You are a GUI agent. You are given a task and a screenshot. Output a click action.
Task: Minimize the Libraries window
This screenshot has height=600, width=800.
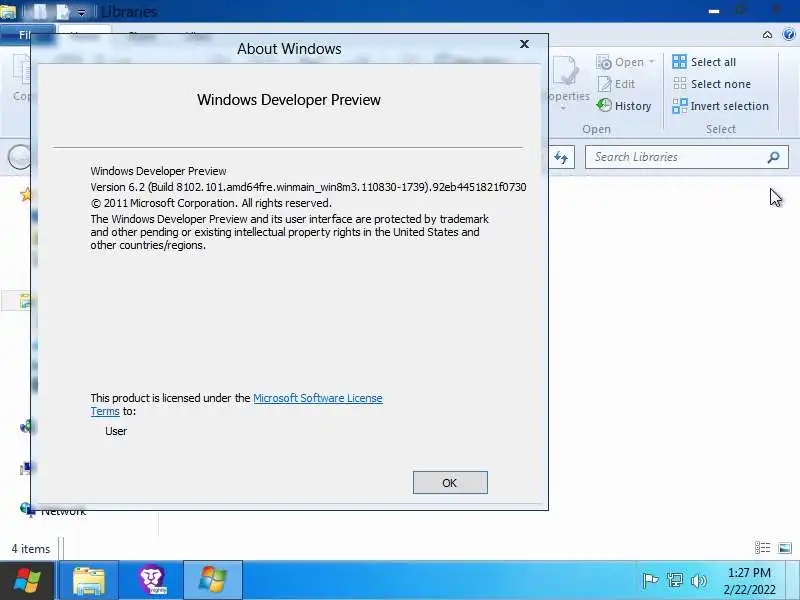(x=714, y=11)
